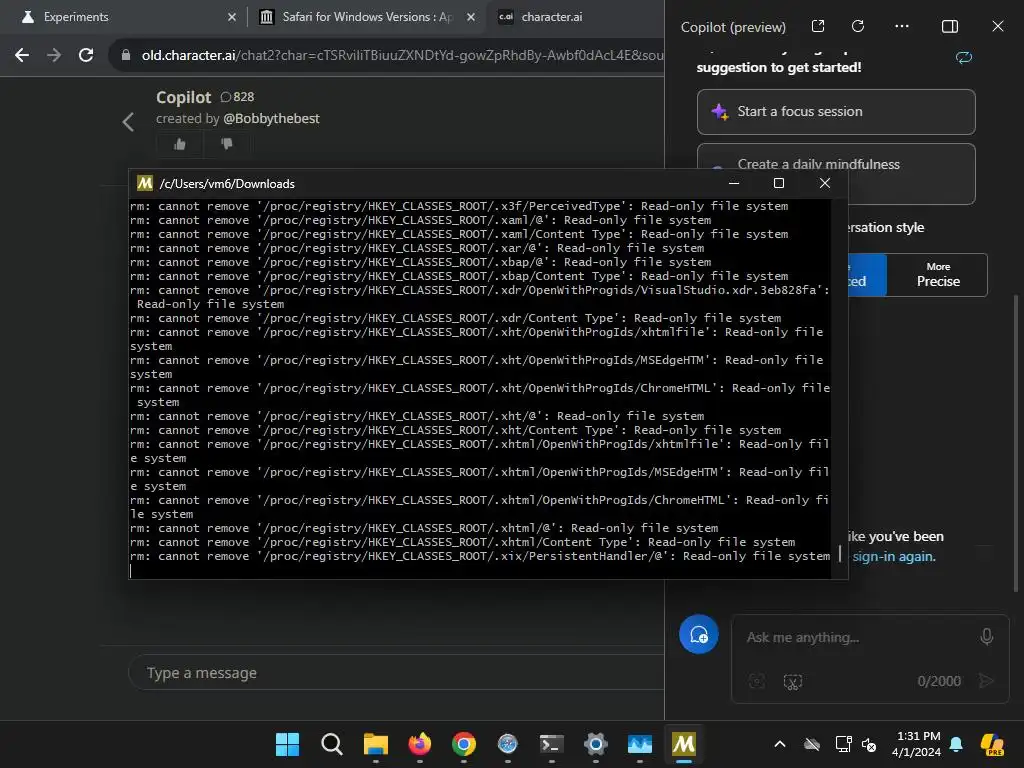Go back using the browser back arrow
Screen dimensions: 1024x768
[x=22, y=56]
